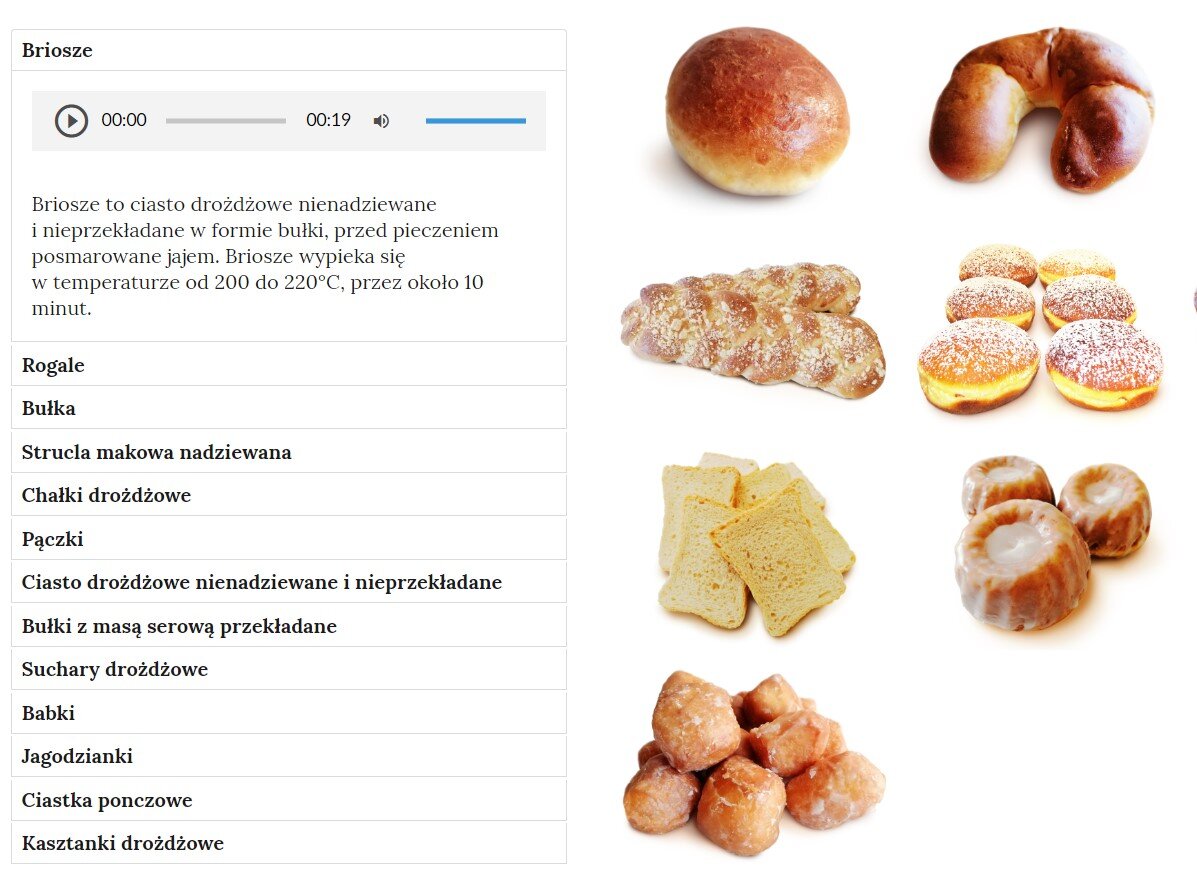This screenshot has height=877, width=1197.
Task: Expand the Bułka section
Action: 289,408
